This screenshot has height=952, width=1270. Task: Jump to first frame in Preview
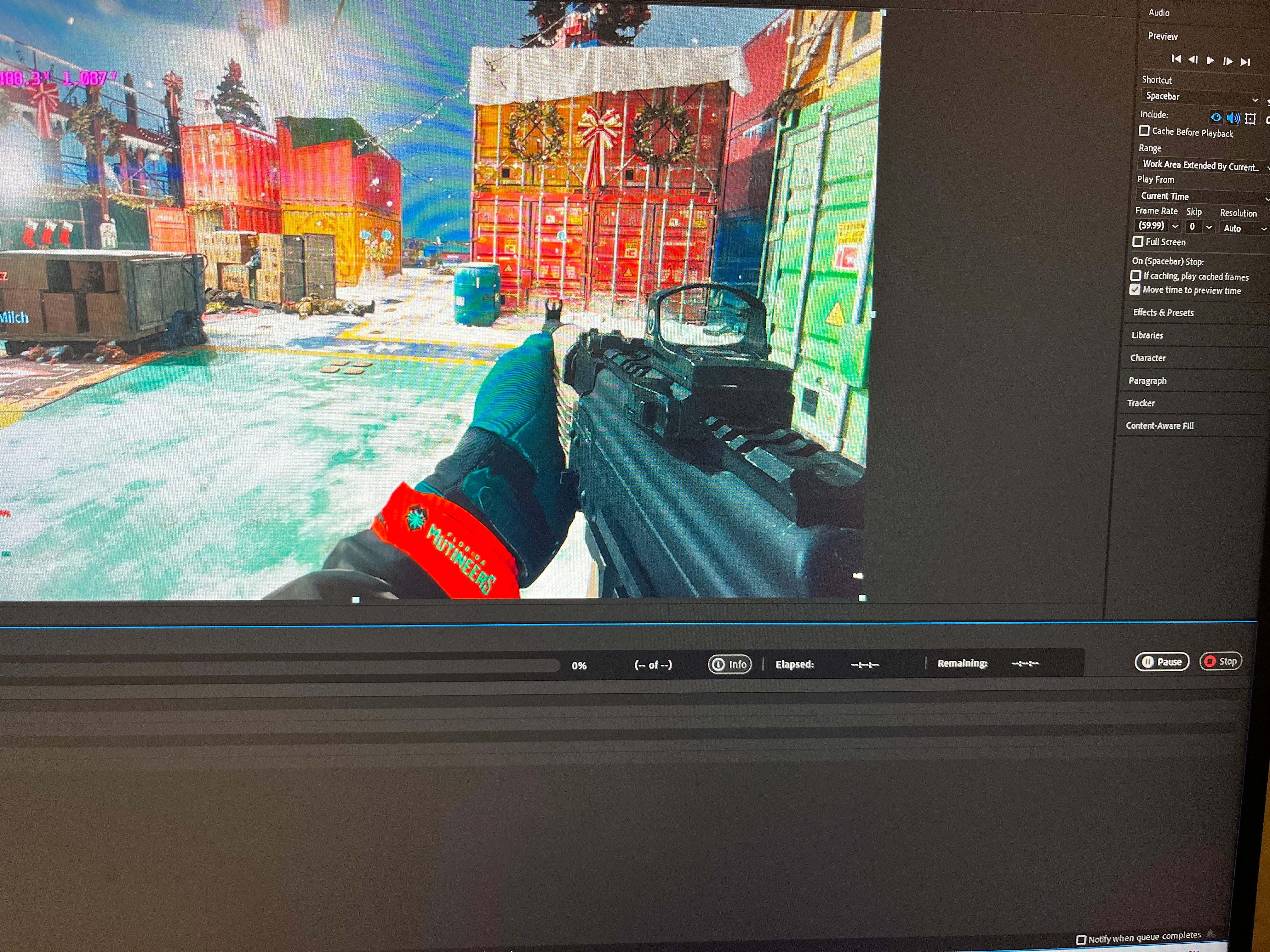[1176, 59]
